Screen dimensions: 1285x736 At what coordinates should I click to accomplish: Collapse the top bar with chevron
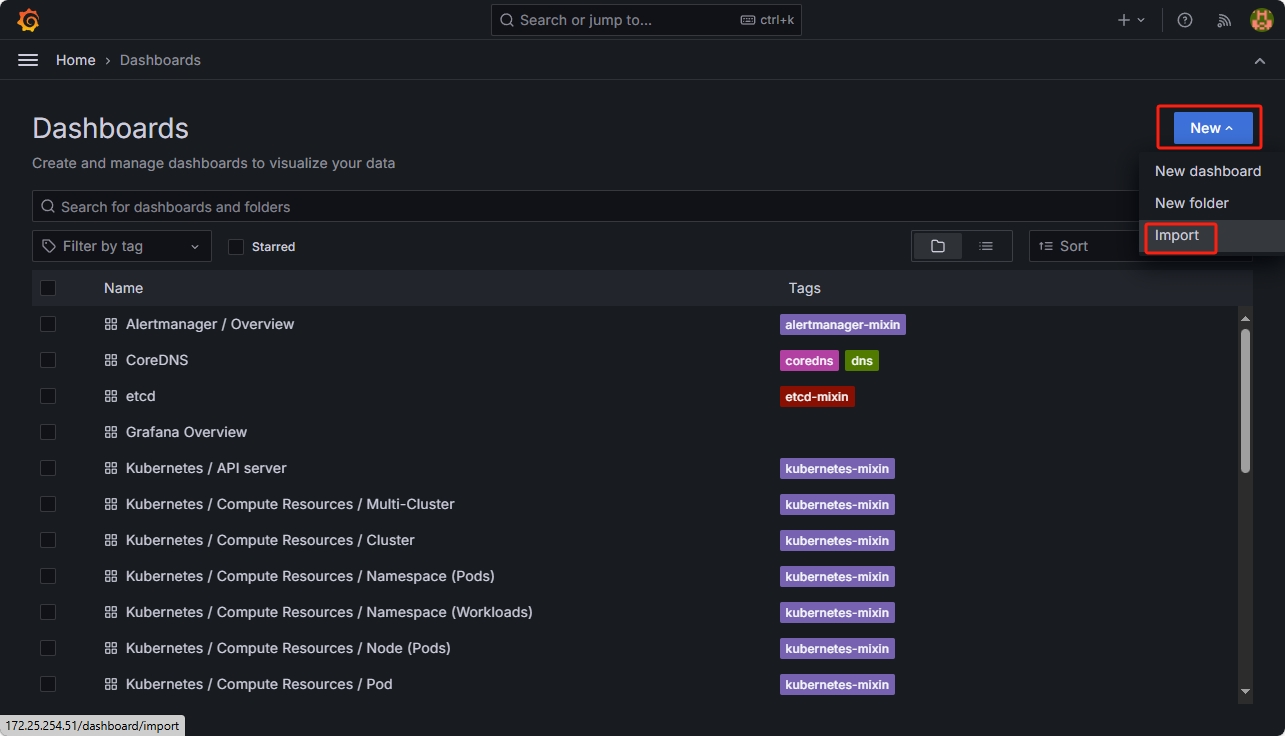(1260, 61)
